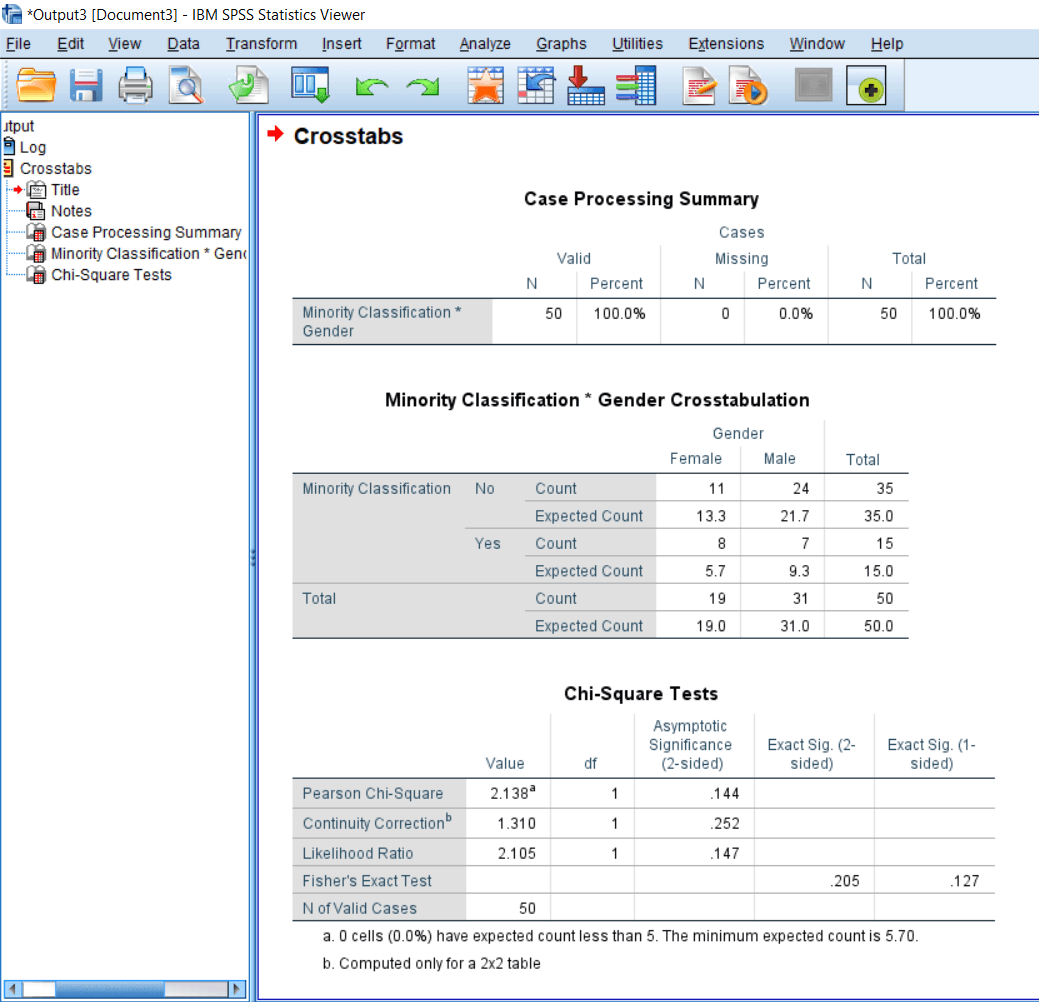Open the Graphs menu

pos(560,43)
